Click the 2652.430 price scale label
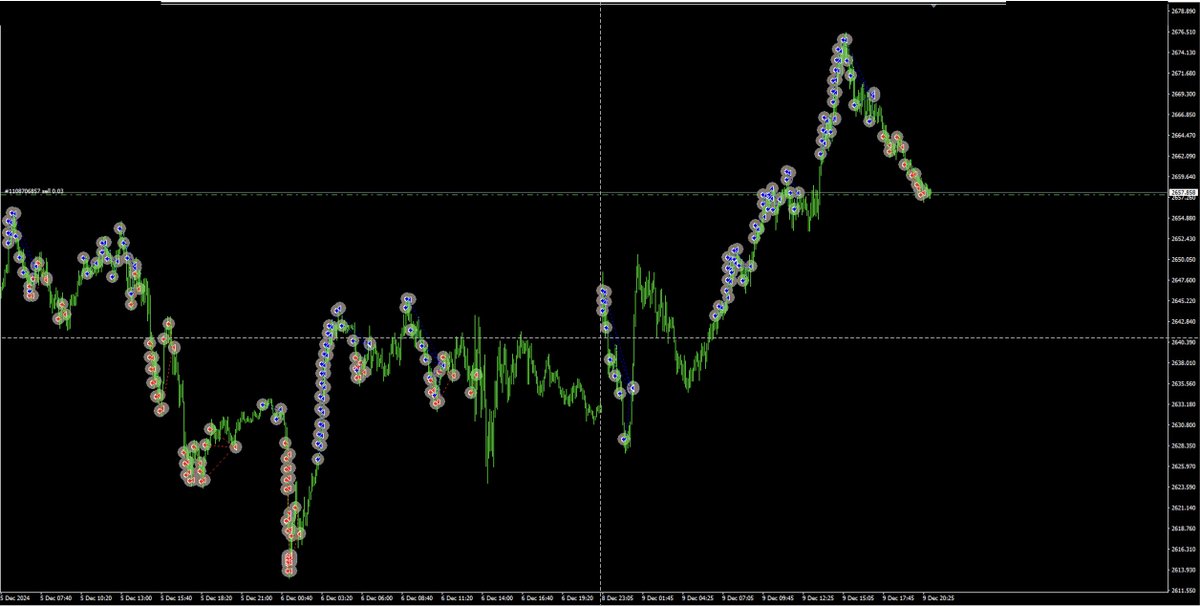 pyautogui.click(x=1183, y=238)
